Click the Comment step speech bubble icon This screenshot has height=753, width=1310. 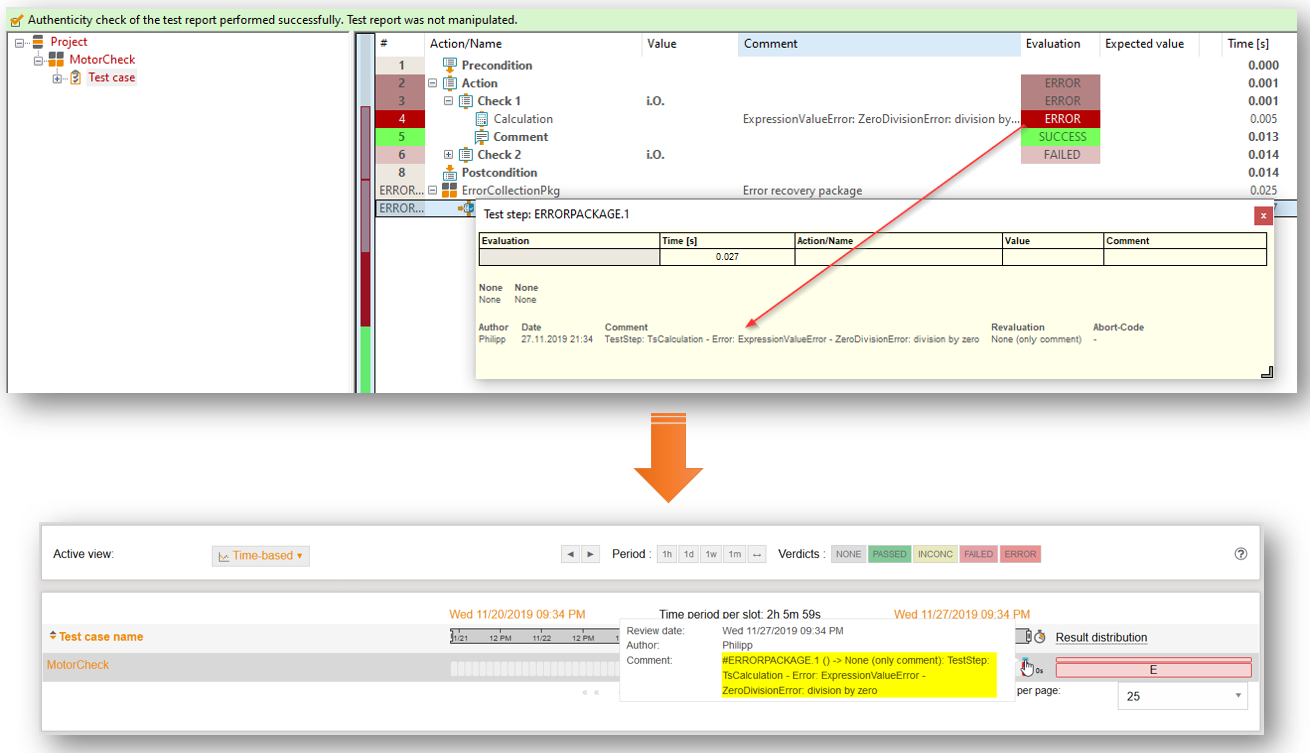pos(481,137)
